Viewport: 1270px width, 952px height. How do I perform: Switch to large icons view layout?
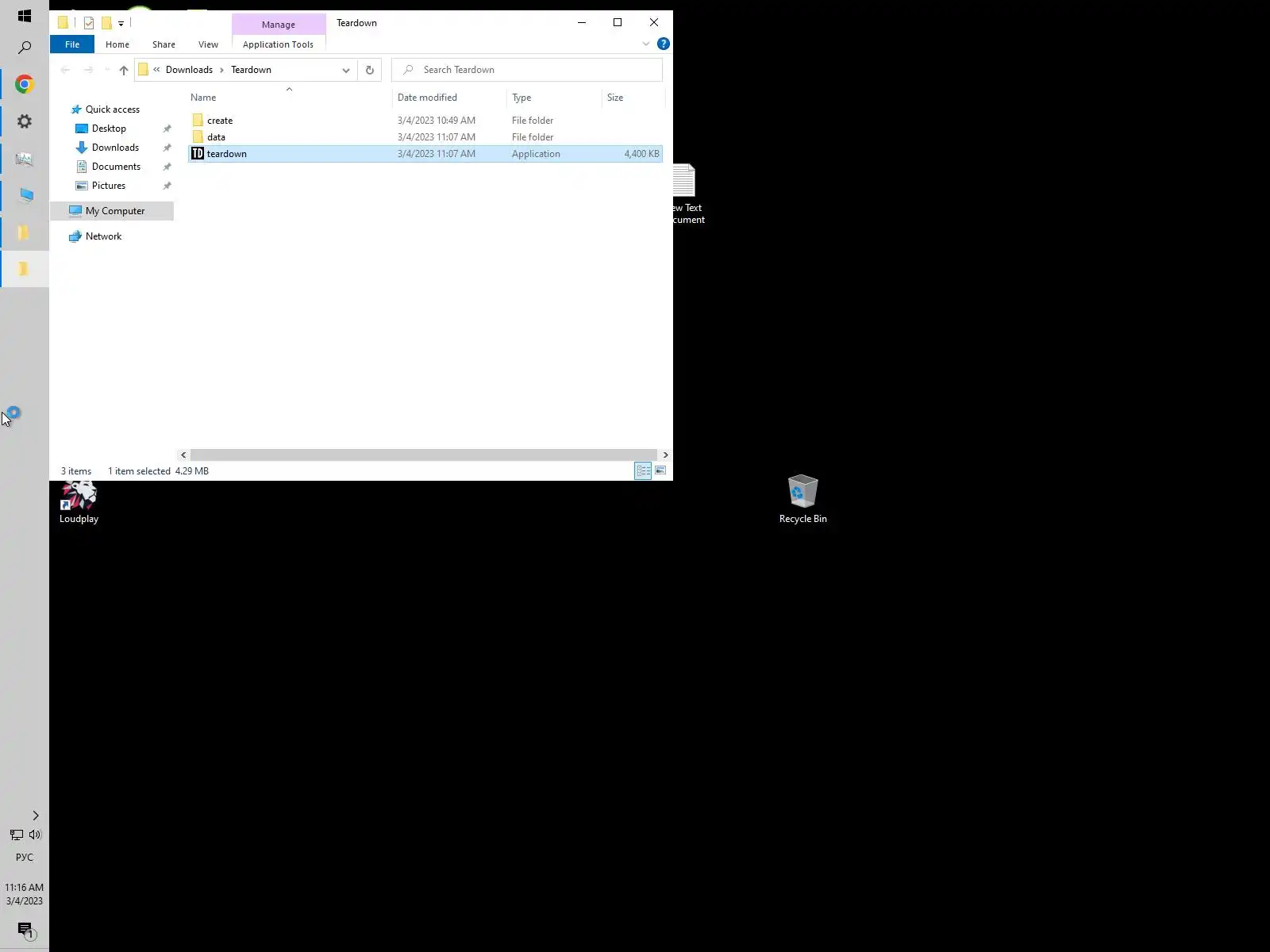tap(660, 471)
